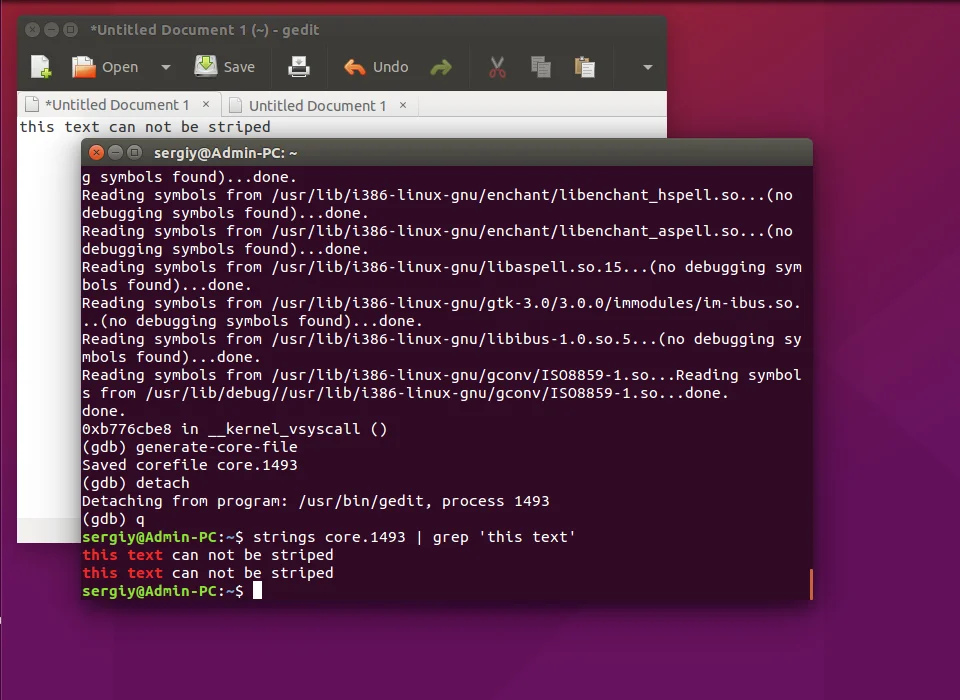Minimize the terminal window
Viewport: 960px width, 700px height.
115,152
